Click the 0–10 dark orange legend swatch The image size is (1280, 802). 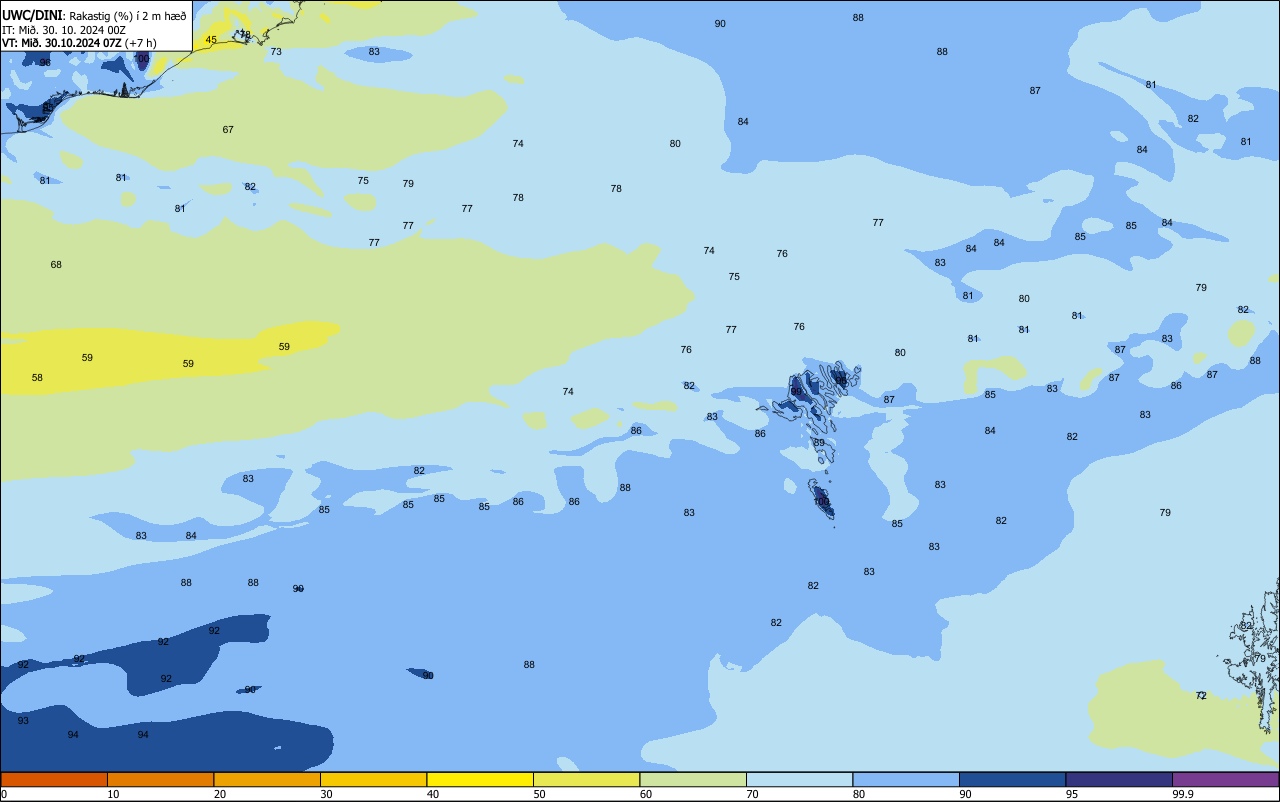click(54, 779)
